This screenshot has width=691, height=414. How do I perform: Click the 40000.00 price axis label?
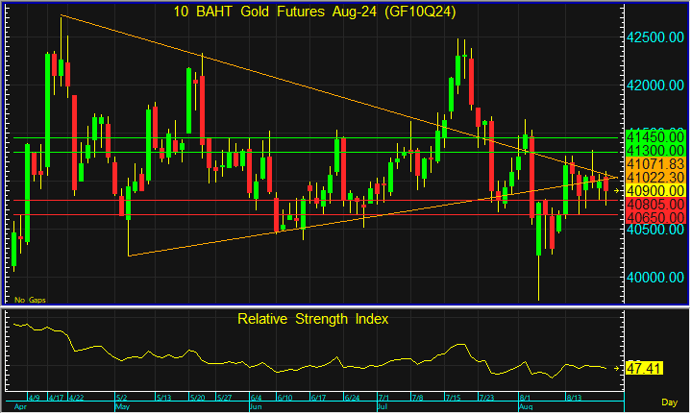pos(655,278)
